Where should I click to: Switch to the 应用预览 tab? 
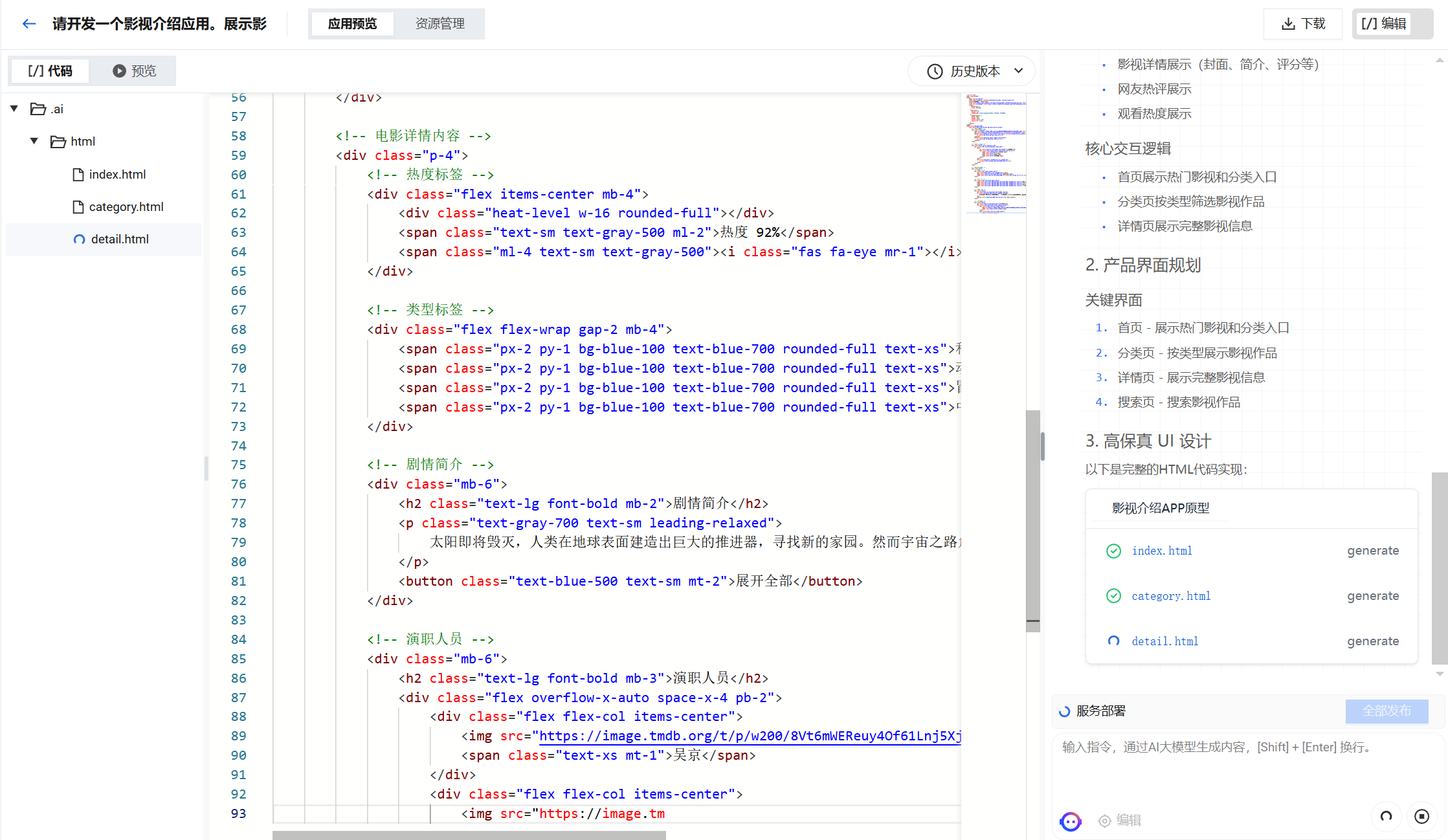[x=352, y=24]
